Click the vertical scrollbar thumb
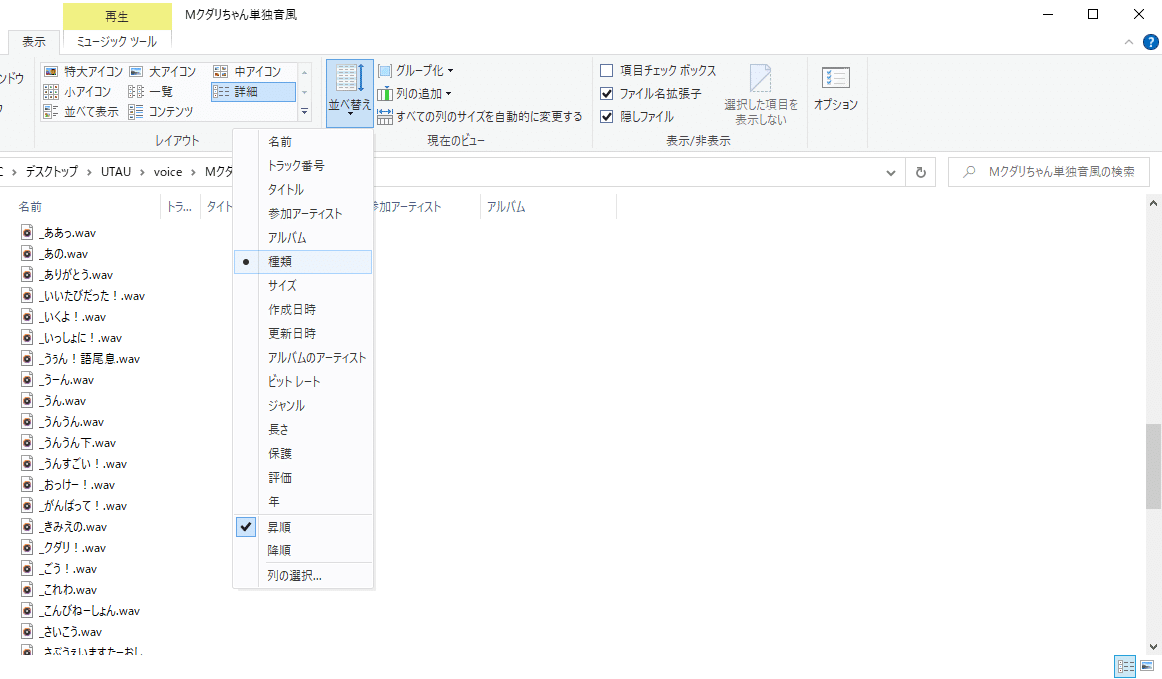This screenshot has height=679, width=1162. [x=1153, y=466]
